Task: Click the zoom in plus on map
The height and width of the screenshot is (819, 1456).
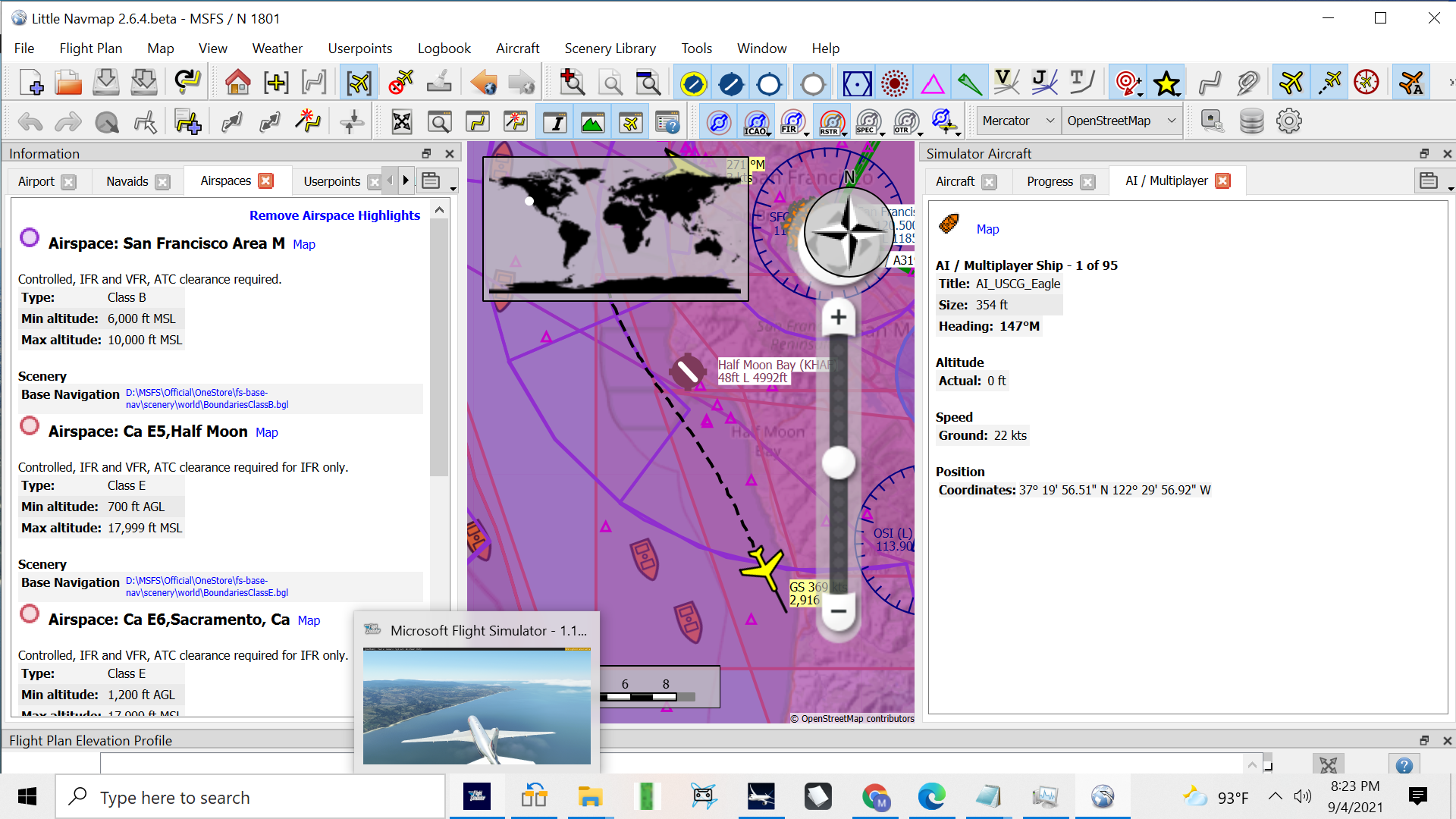Action: tap(839, 317)
